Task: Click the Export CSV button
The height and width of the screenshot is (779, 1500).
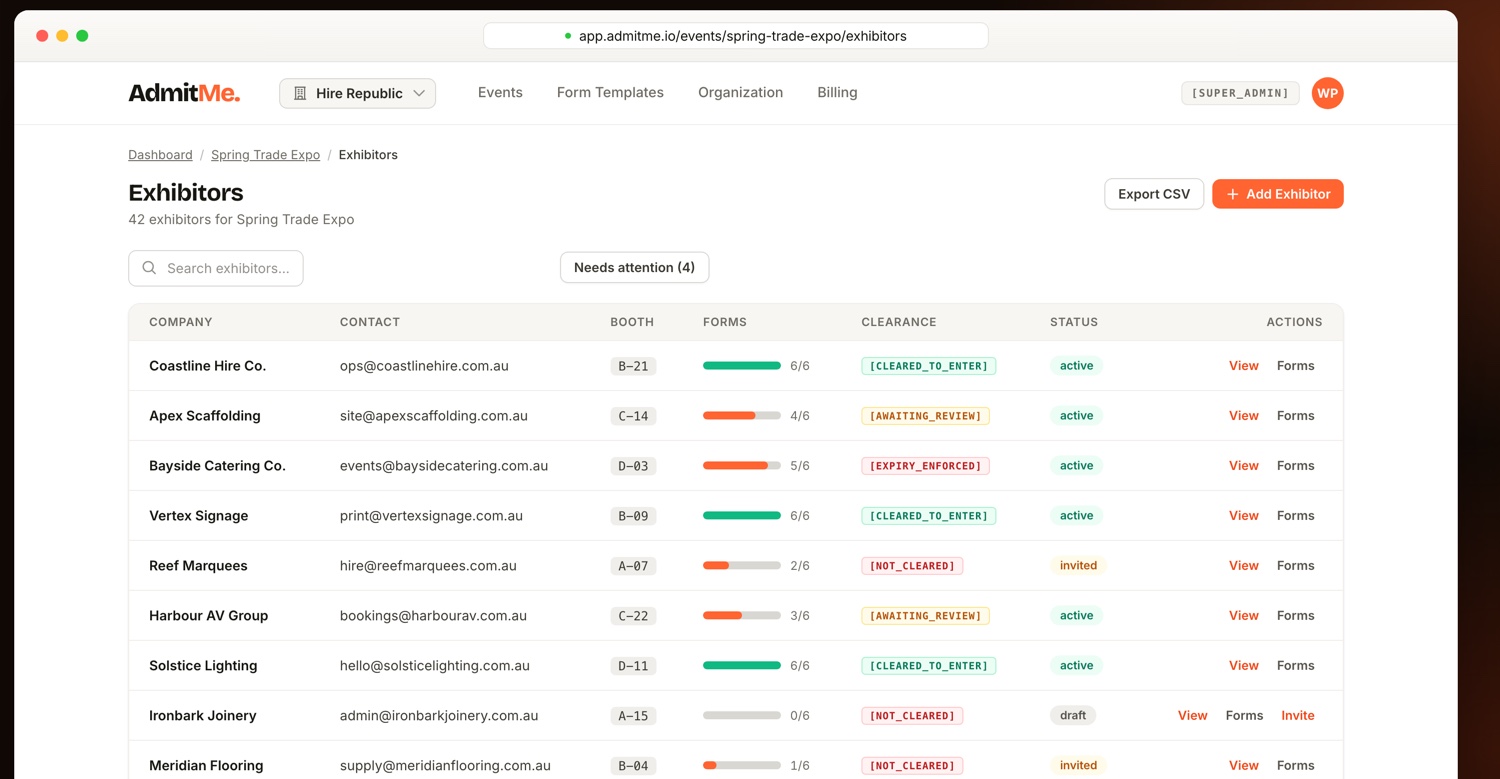Action: pyautogui.click(x=1154, y=194)
